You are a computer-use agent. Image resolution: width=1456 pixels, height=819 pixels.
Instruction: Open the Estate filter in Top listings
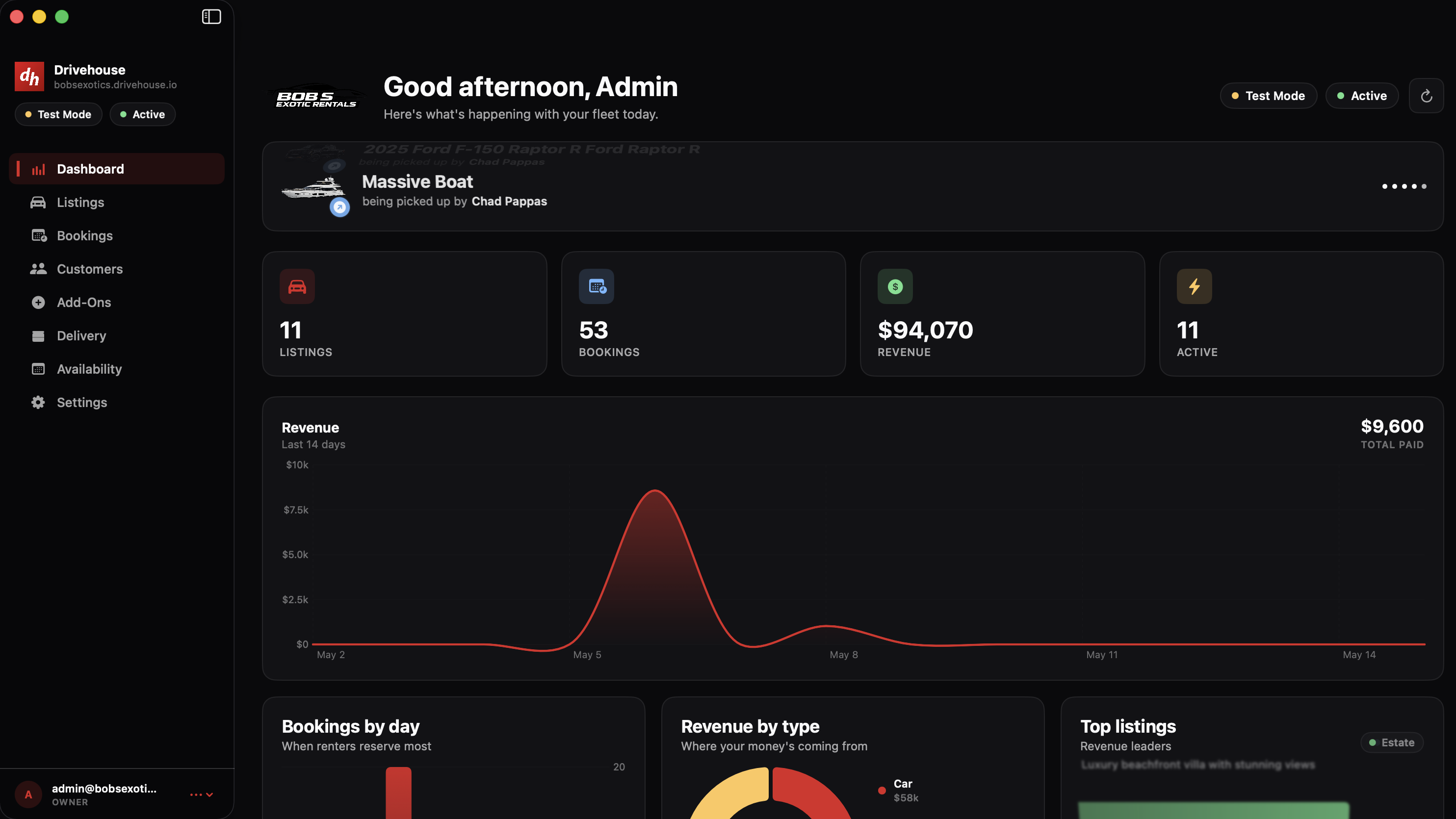[1392, 742]
